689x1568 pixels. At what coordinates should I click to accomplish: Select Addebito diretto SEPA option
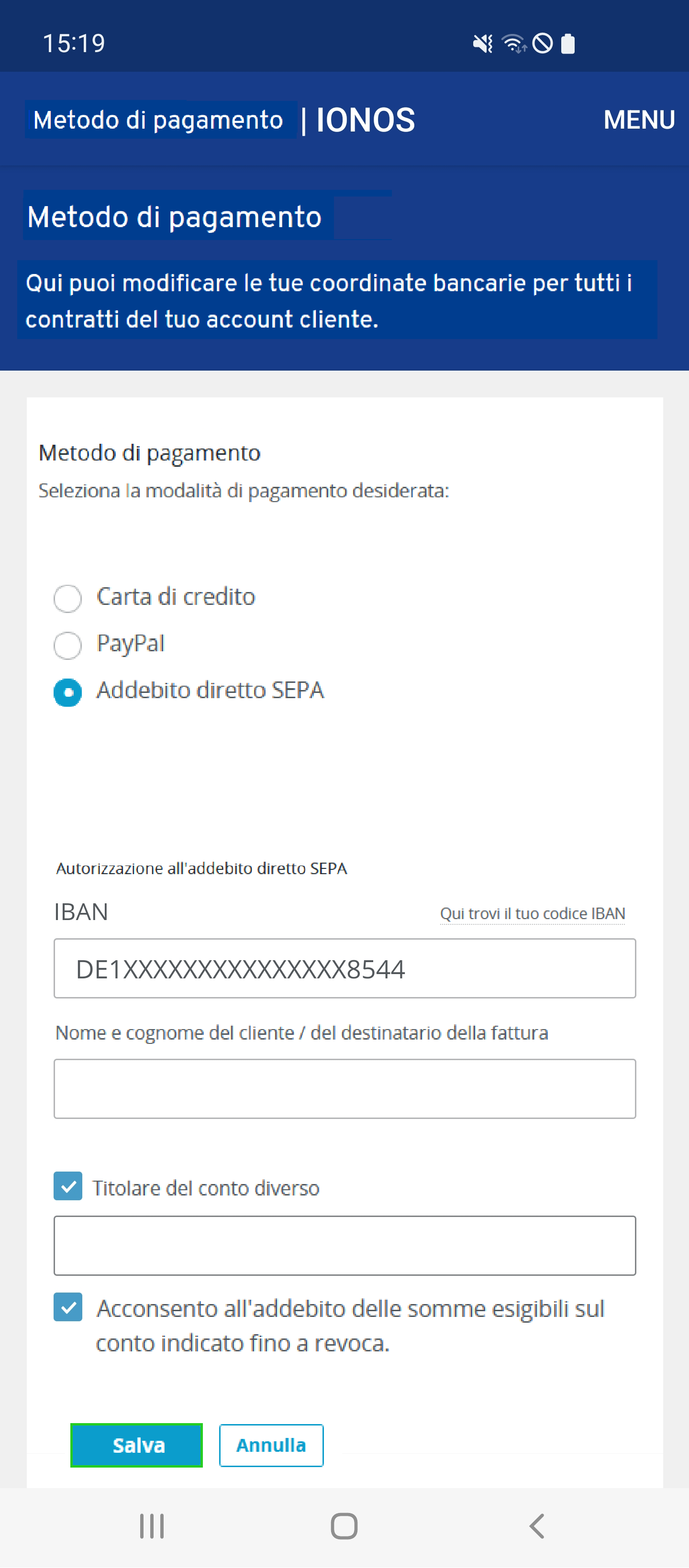coord(67,692)
